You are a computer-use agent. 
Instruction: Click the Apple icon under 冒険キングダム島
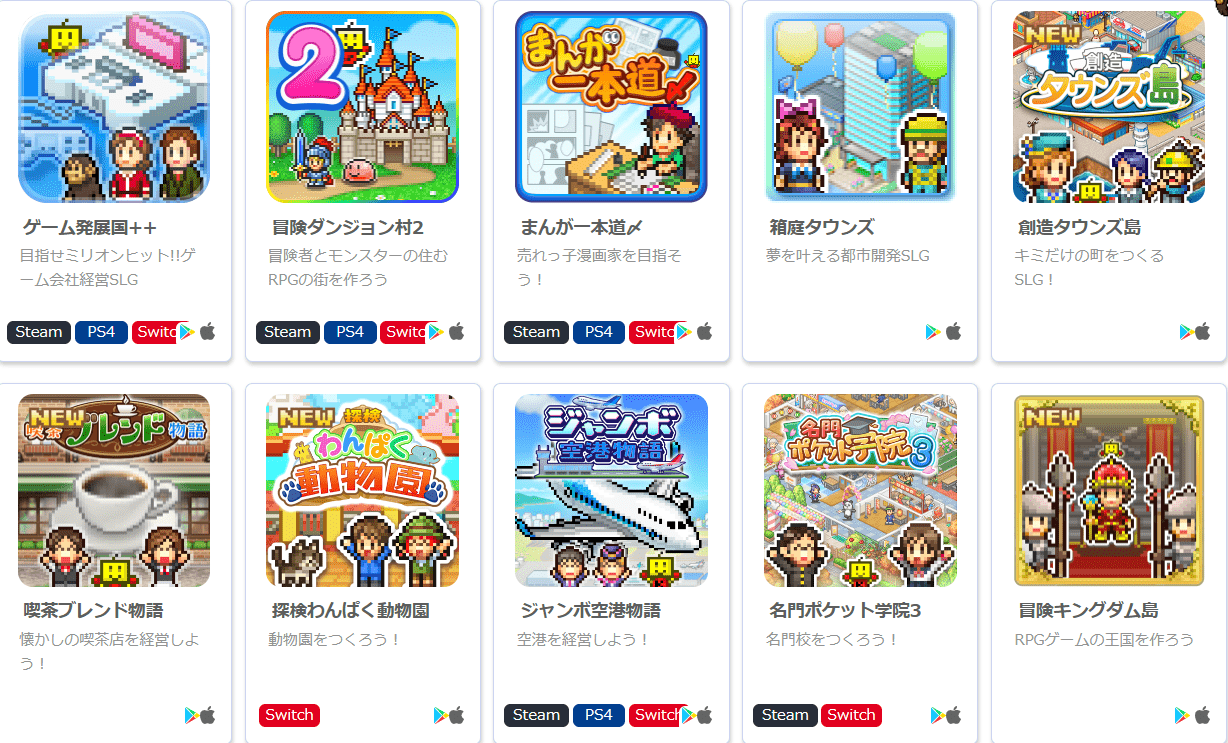tap(1200, 715)
